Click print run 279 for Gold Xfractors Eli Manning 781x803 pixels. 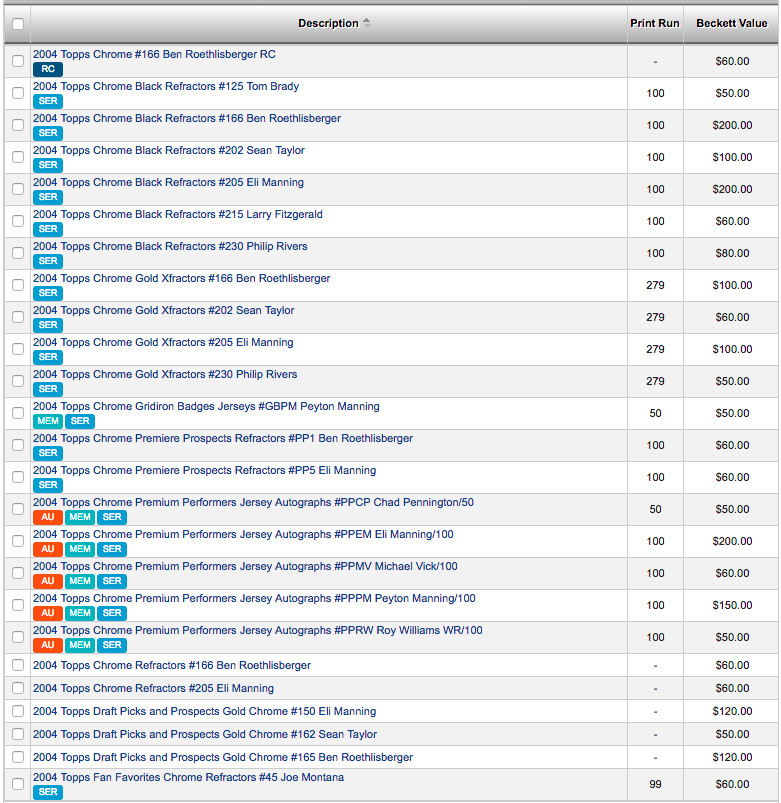[655, 349]
